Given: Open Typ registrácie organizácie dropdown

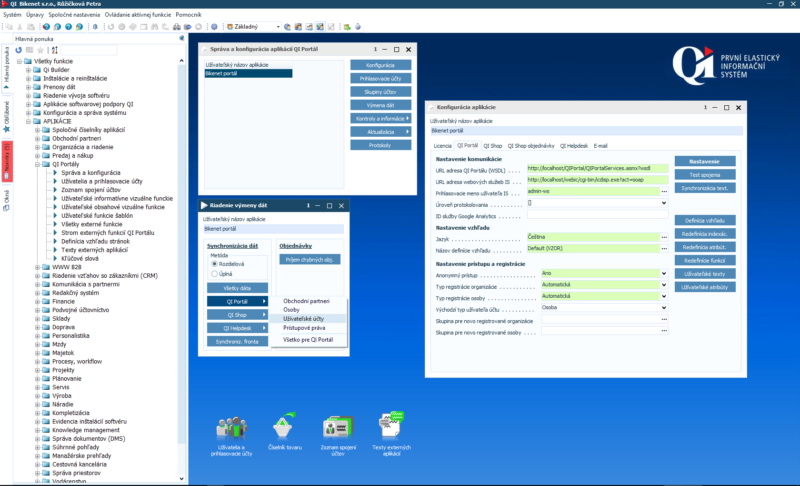Looking at the screenshot, I should pos(664,285).
